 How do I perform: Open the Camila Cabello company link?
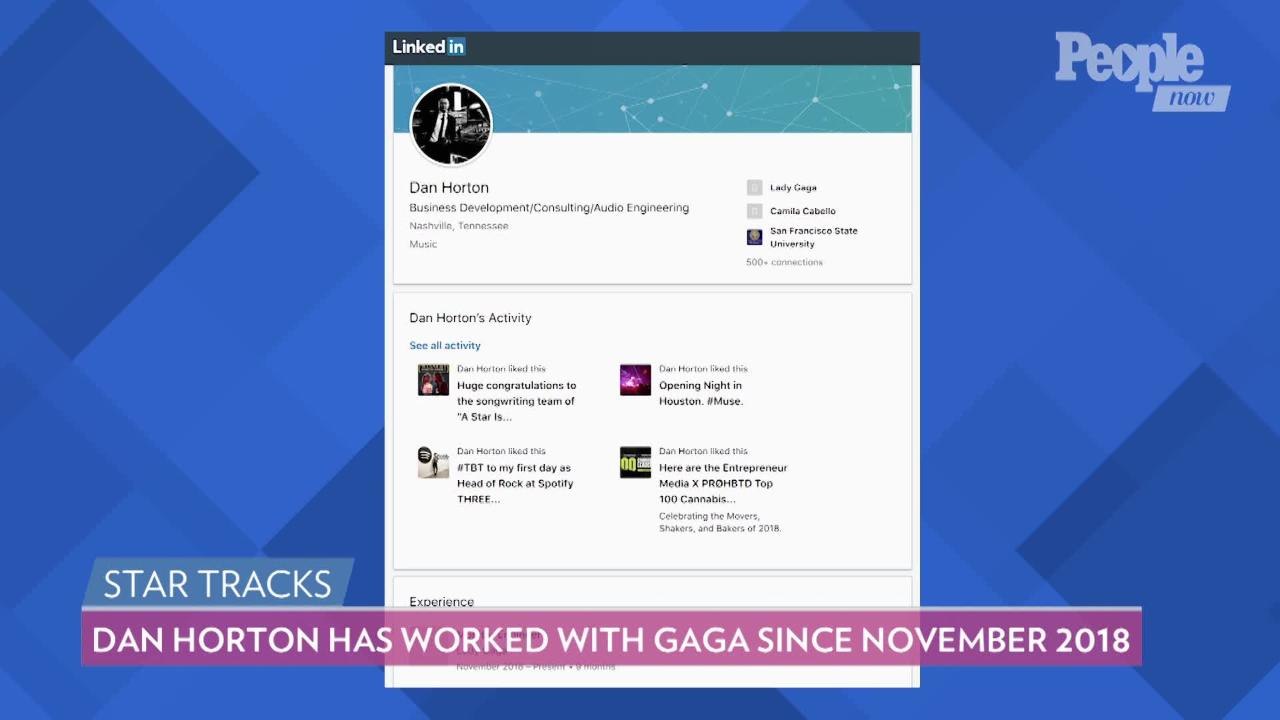803,211
